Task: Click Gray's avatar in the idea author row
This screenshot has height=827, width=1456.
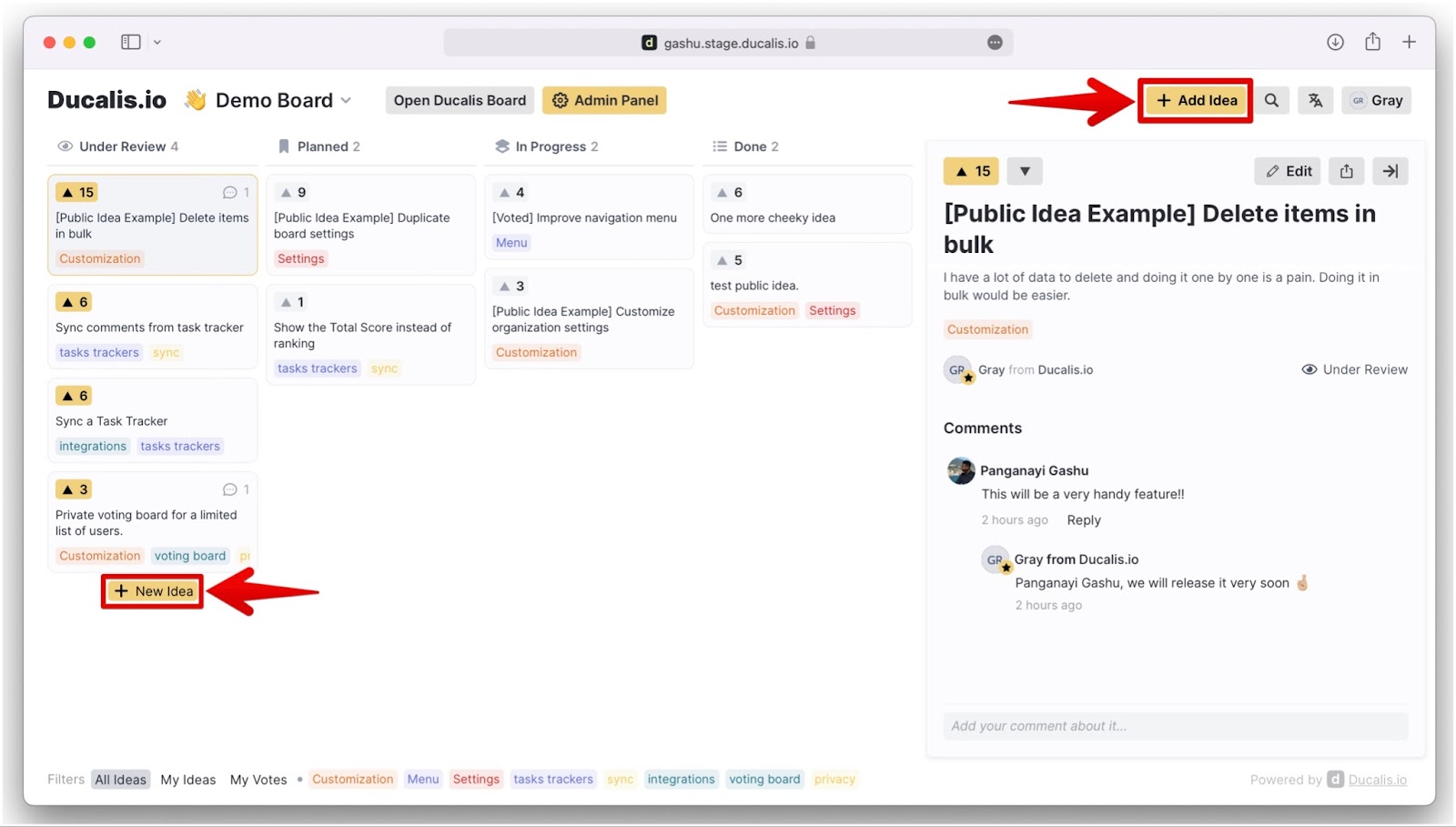Action: point(958,369)
